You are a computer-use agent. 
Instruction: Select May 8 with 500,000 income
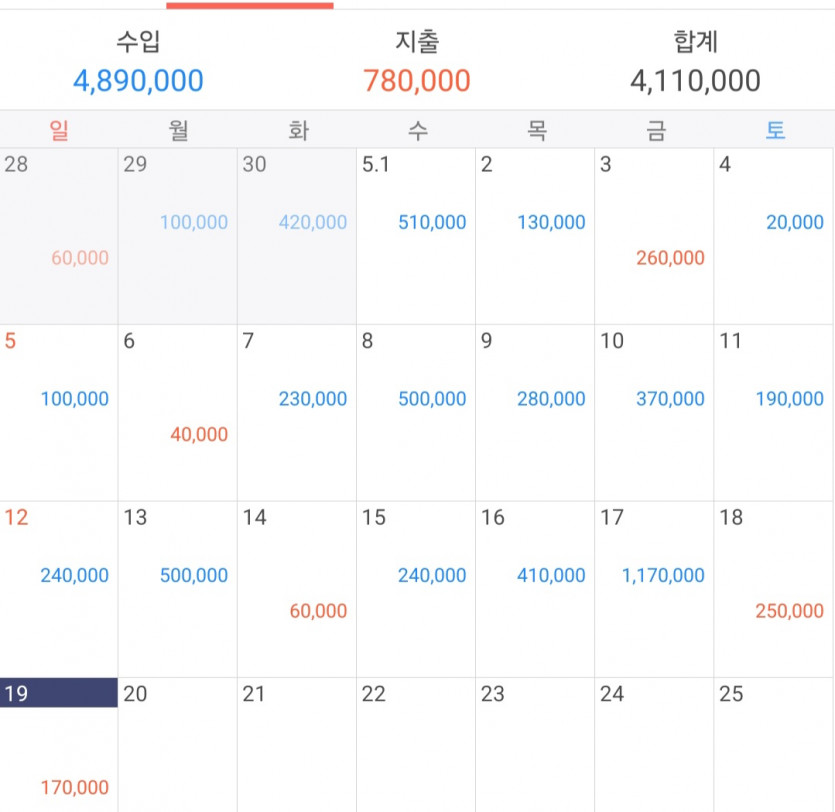click(x=416, y=413)
